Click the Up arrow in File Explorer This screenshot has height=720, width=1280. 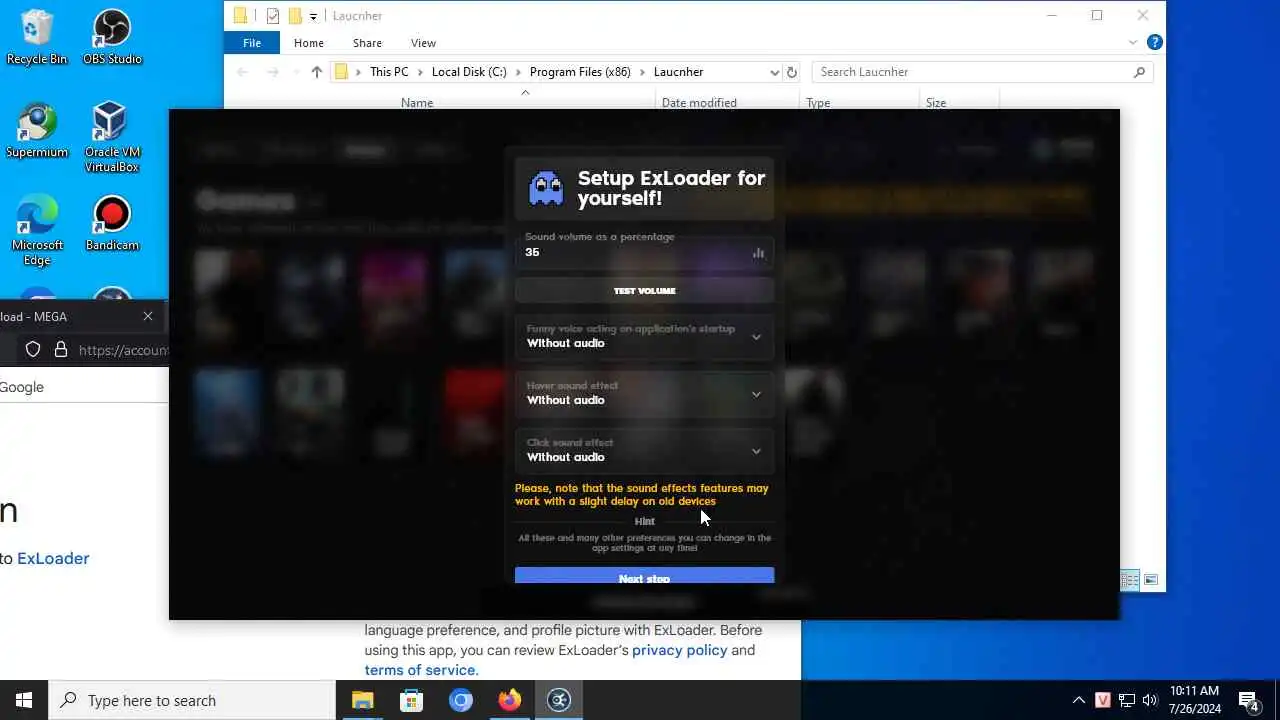(317, 72)
